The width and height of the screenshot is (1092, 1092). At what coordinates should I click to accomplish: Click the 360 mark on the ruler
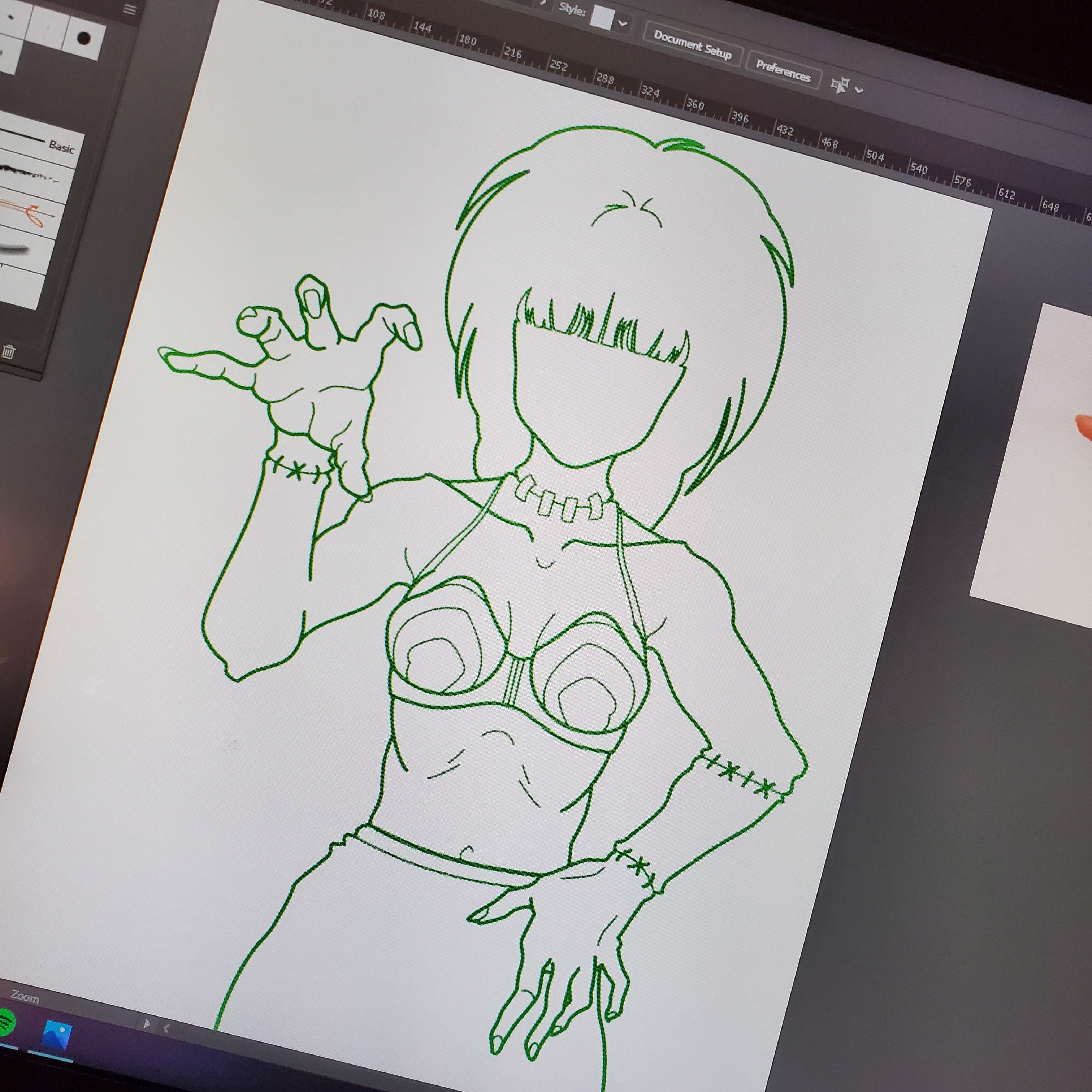(695, 104)
